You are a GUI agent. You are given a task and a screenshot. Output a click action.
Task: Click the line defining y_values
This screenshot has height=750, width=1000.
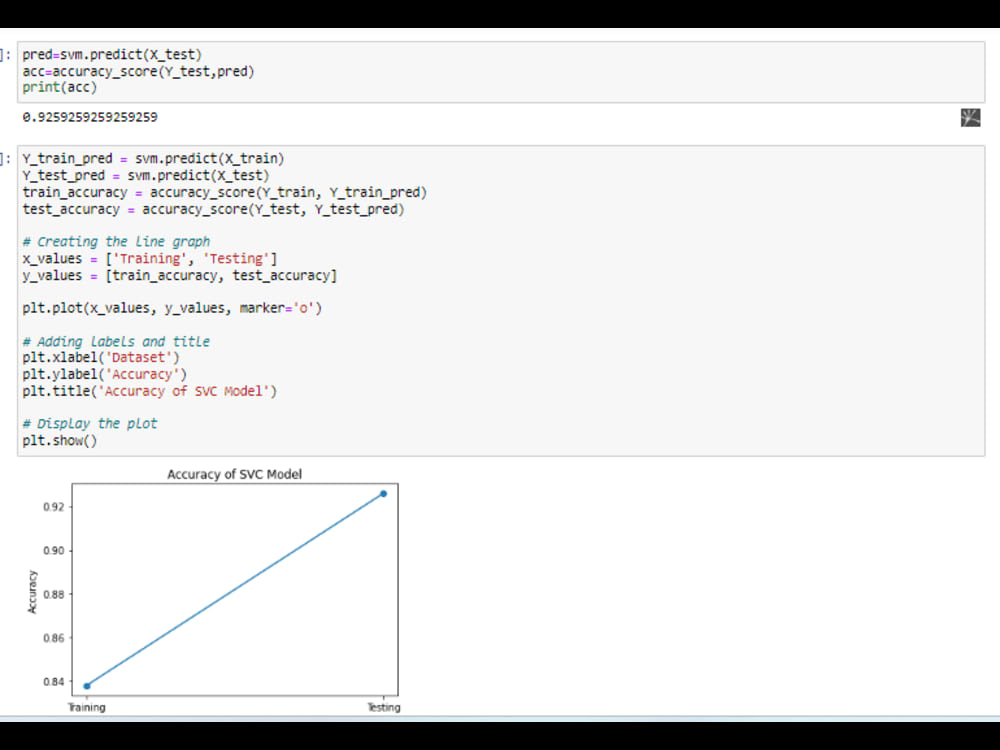[x=180, y=276]
